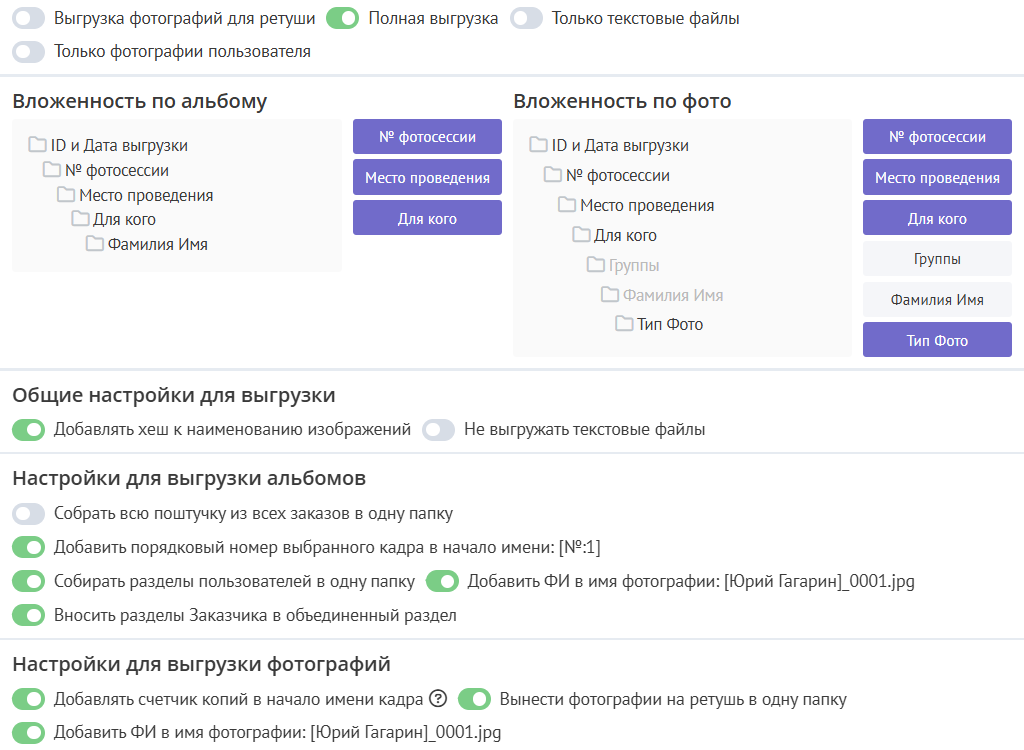
Task: Disable 'Вынести фотографии на ретушь' toggle
Action: coord(475,699)
